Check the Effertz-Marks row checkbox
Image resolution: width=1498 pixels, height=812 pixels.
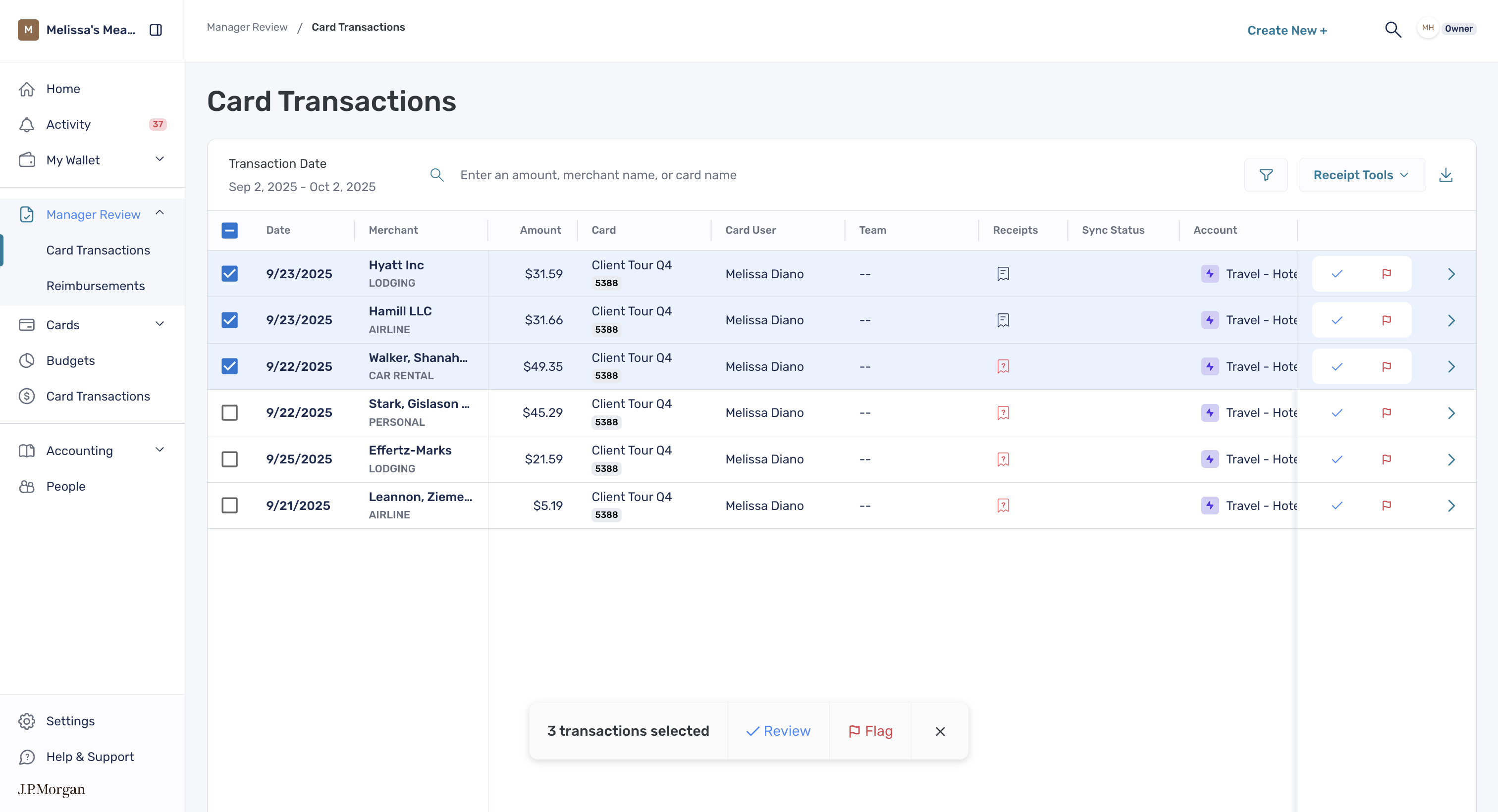tap(230, 459)
